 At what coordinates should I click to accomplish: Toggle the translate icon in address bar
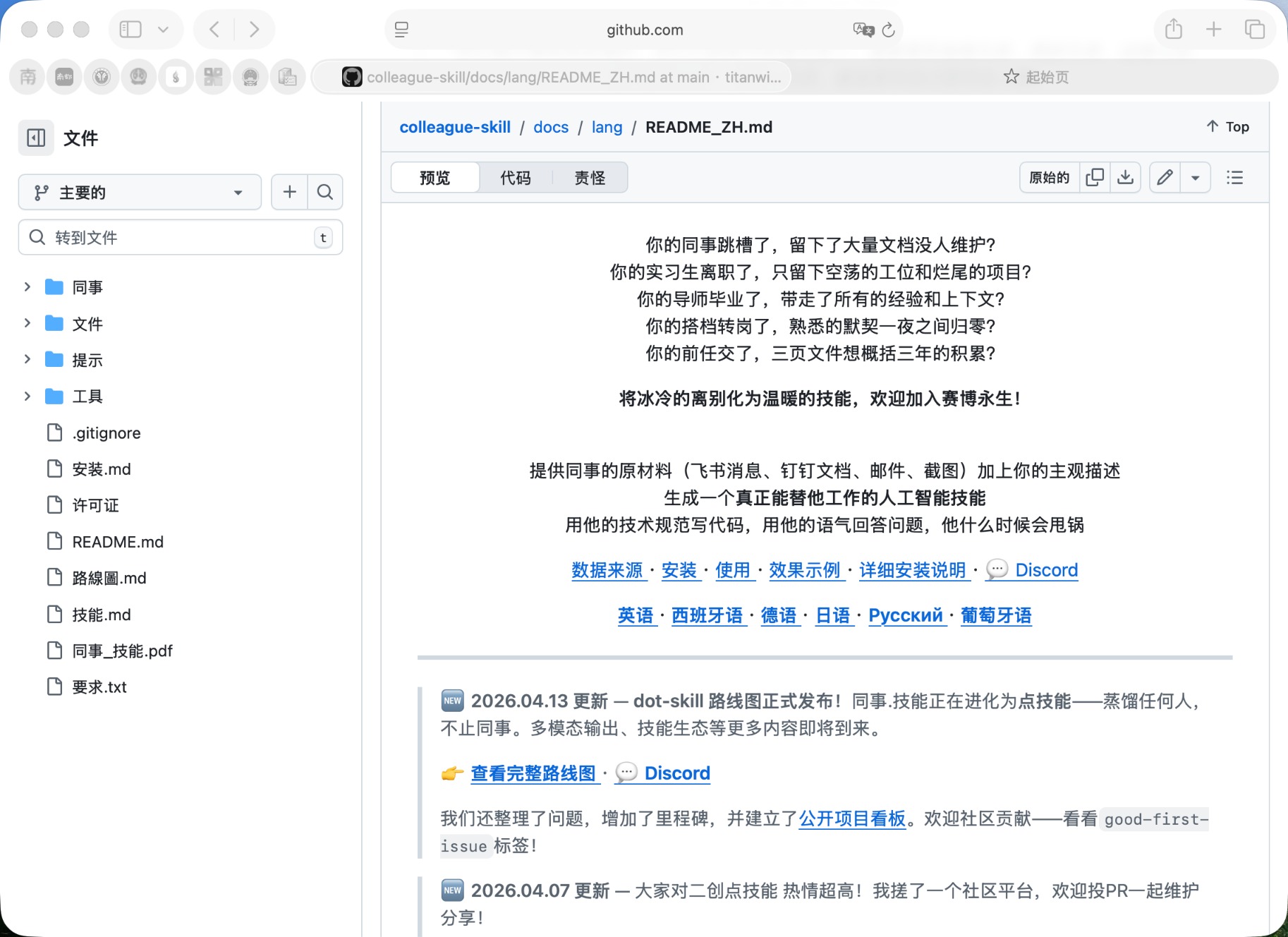pos(862,30)
